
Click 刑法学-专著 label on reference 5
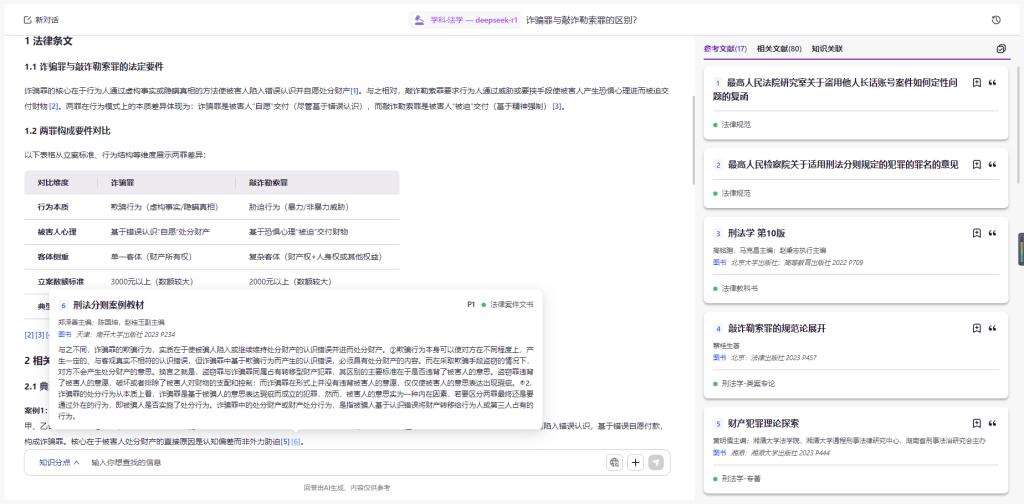[x=741, y=479]
